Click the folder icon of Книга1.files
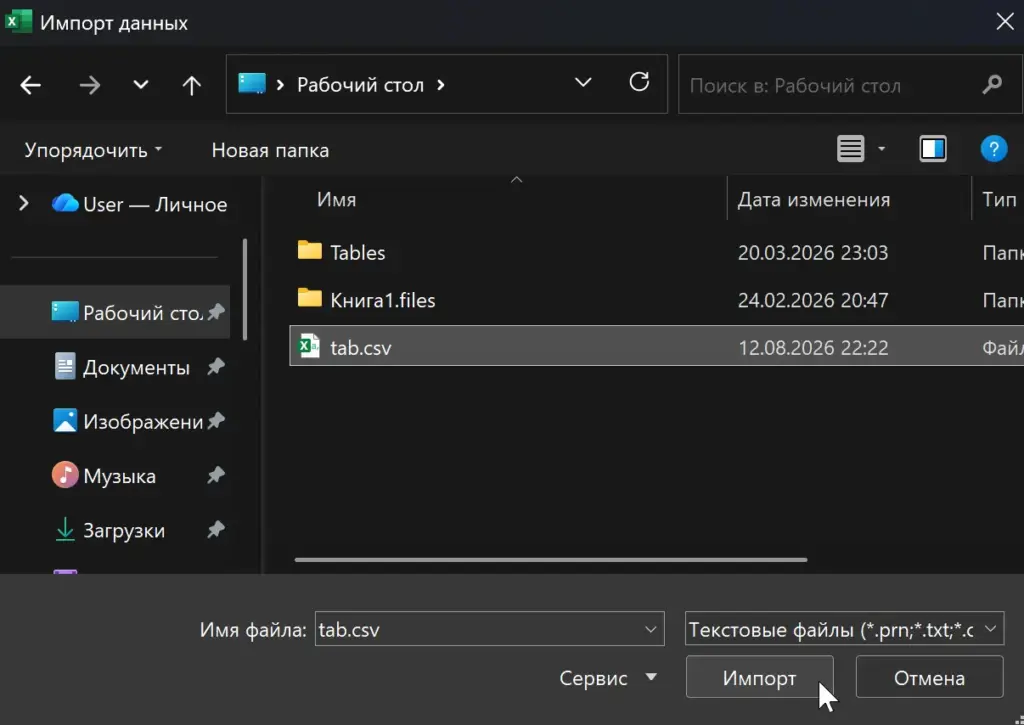The image size is (1024, 725). pos(310,298)
